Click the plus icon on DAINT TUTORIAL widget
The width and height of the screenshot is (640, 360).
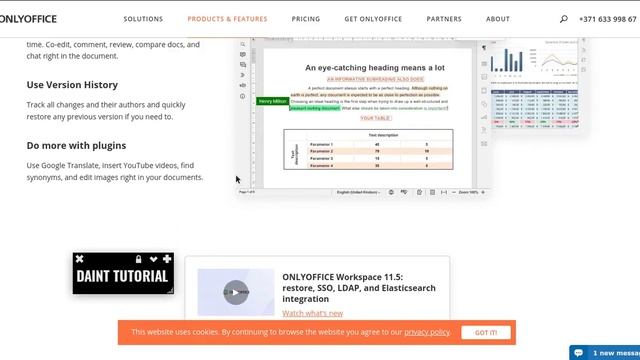167,259
